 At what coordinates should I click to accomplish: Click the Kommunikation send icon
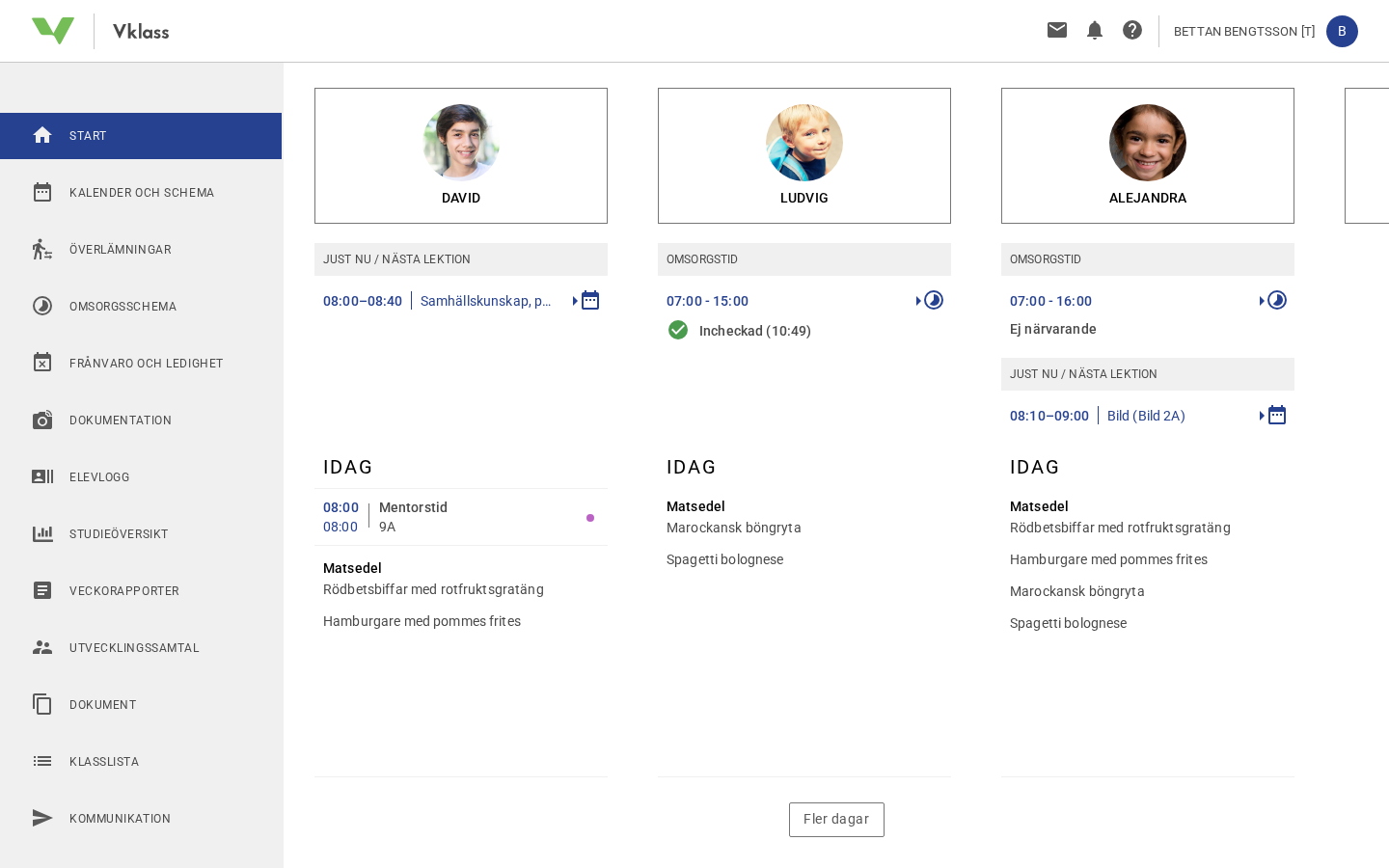click(x=42, y=818)
